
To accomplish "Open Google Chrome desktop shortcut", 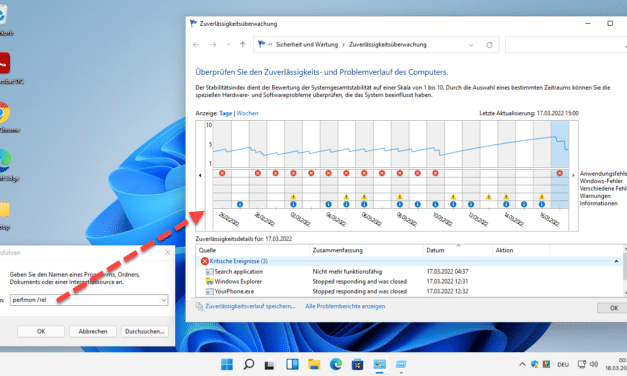I will 4,117.
